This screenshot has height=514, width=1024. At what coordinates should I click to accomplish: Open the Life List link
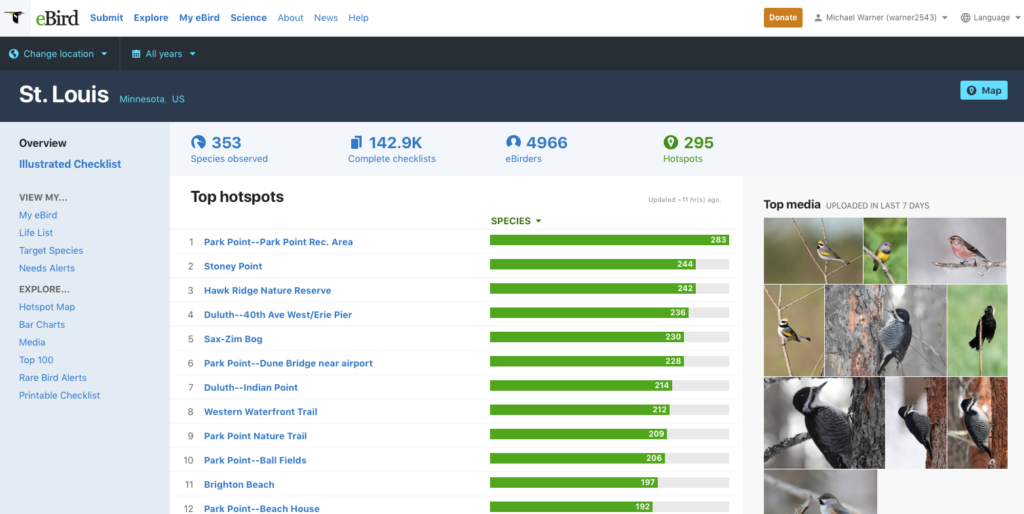coord(36,233)
